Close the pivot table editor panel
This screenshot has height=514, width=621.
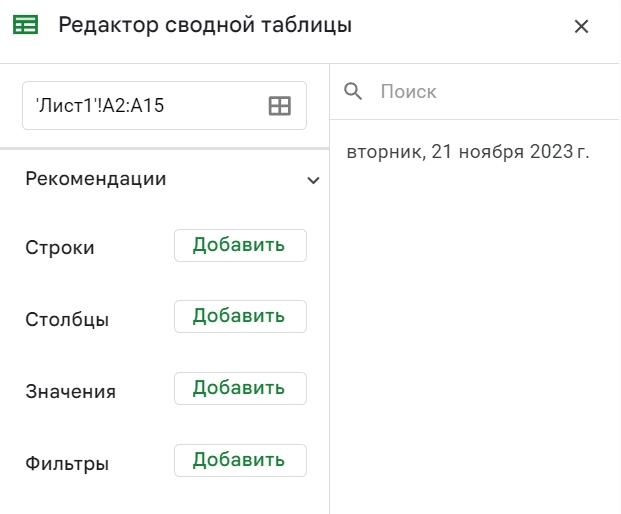pyautogui.click(x=582, y=27)
